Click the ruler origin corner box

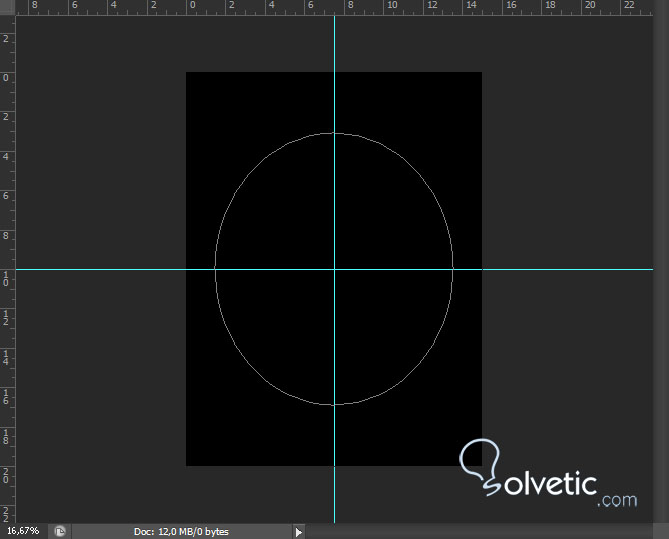(x=8, y=8)
